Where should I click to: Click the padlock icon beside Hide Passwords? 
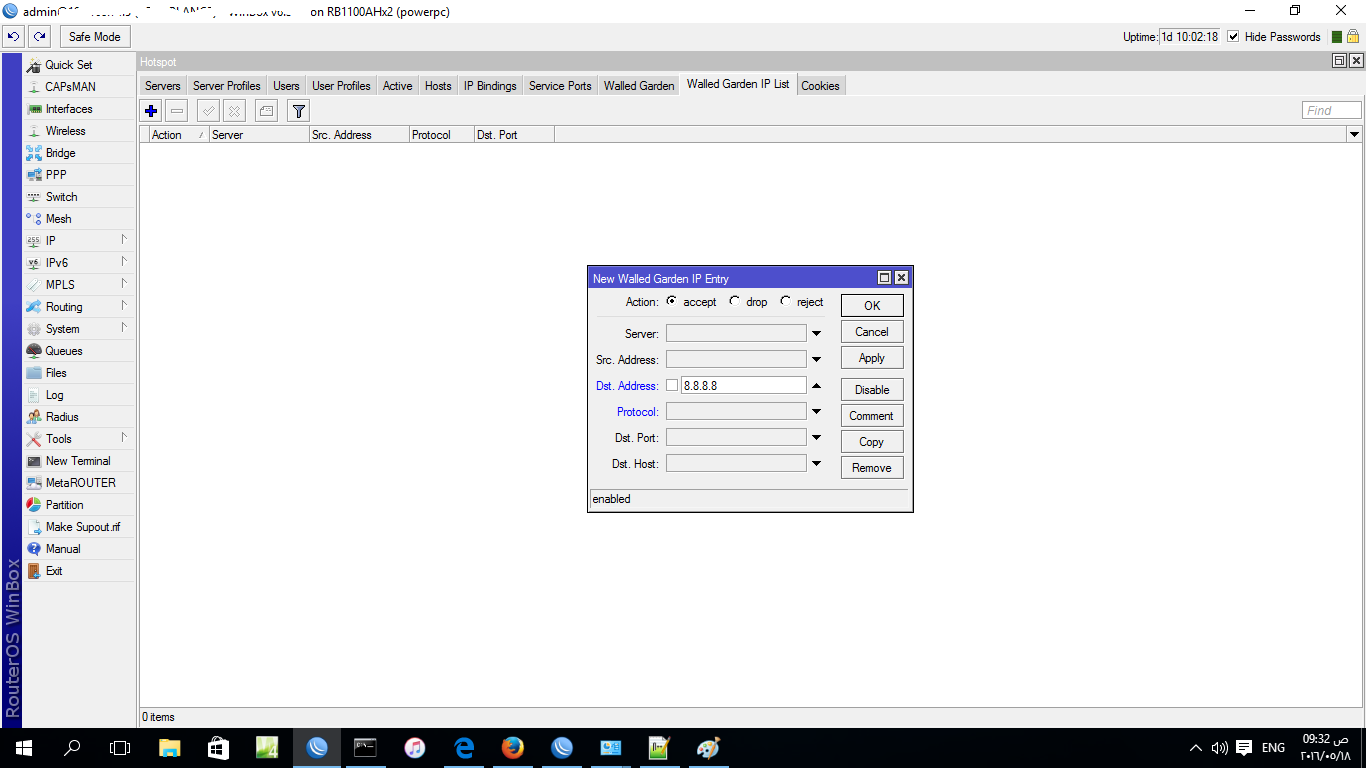tap(1353, 36)
